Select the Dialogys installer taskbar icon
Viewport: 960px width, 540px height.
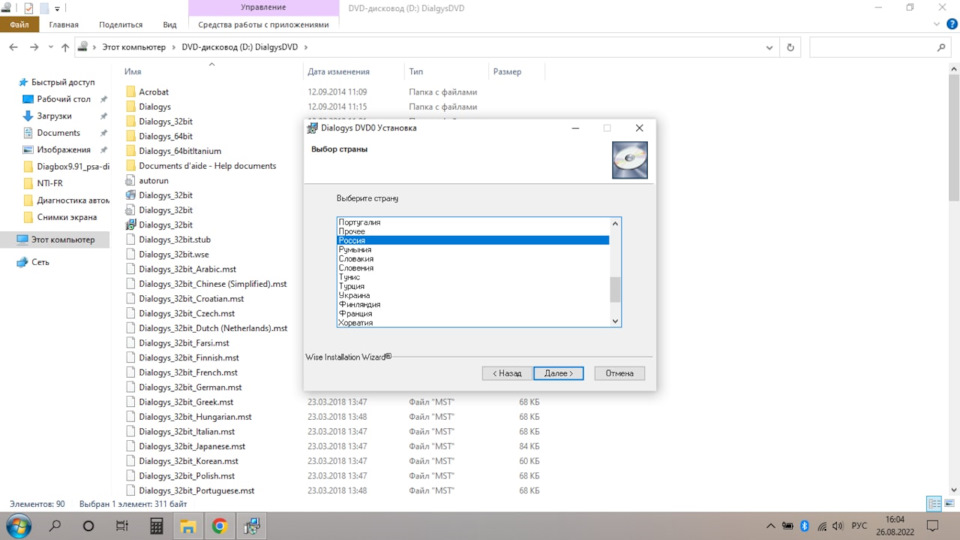252,526
